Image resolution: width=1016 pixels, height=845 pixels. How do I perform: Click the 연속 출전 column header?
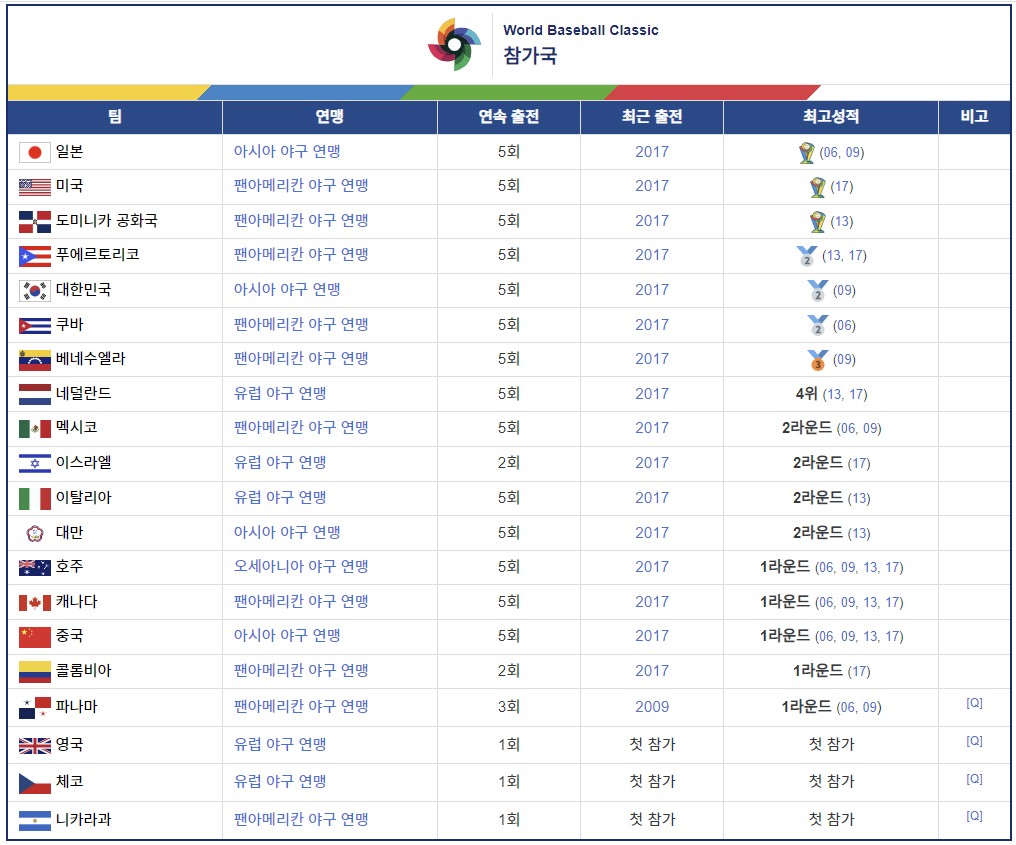point(509,117)
